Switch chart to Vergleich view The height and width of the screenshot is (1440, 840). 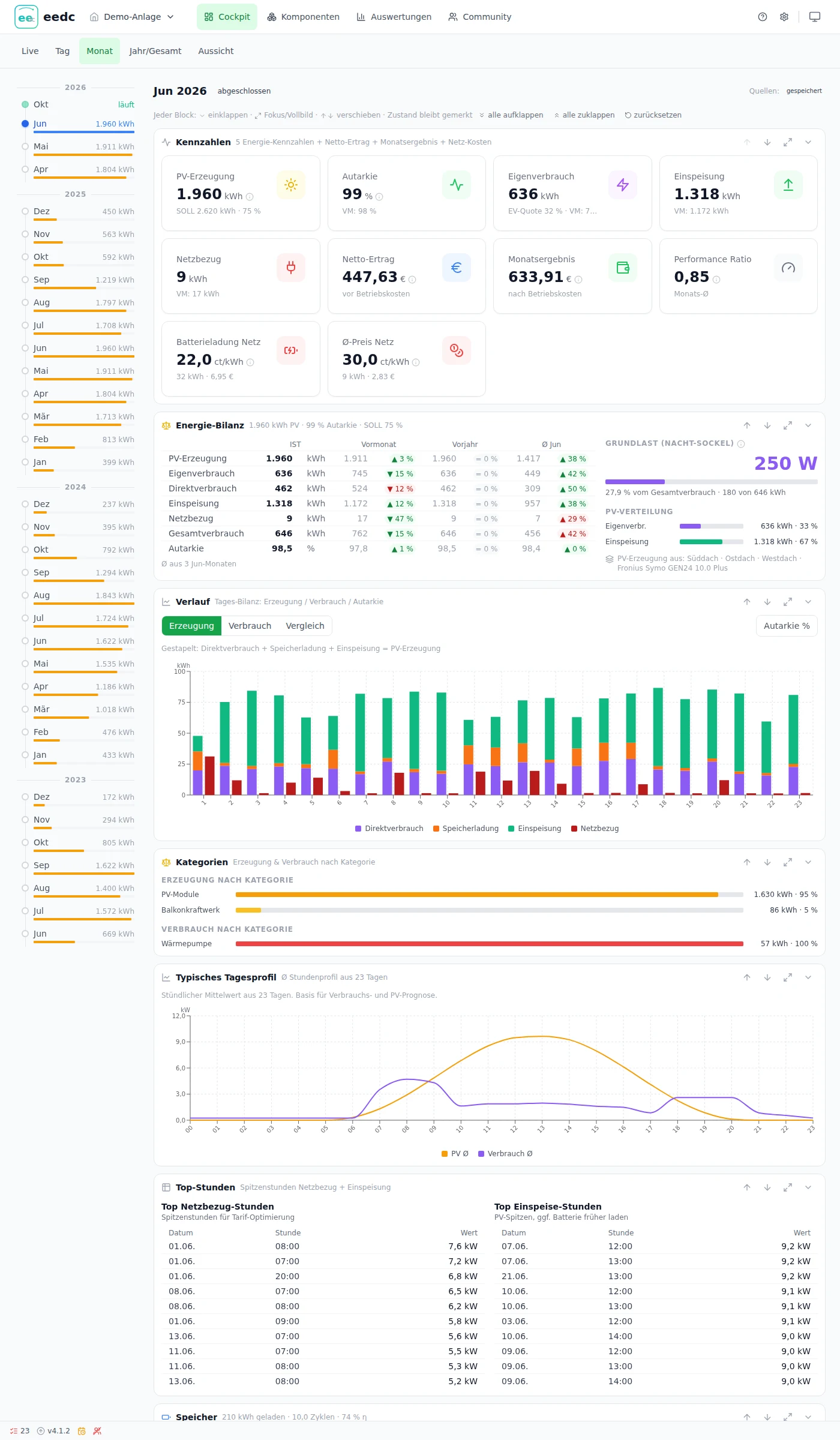pyautogui.click(x=305, y=626)
